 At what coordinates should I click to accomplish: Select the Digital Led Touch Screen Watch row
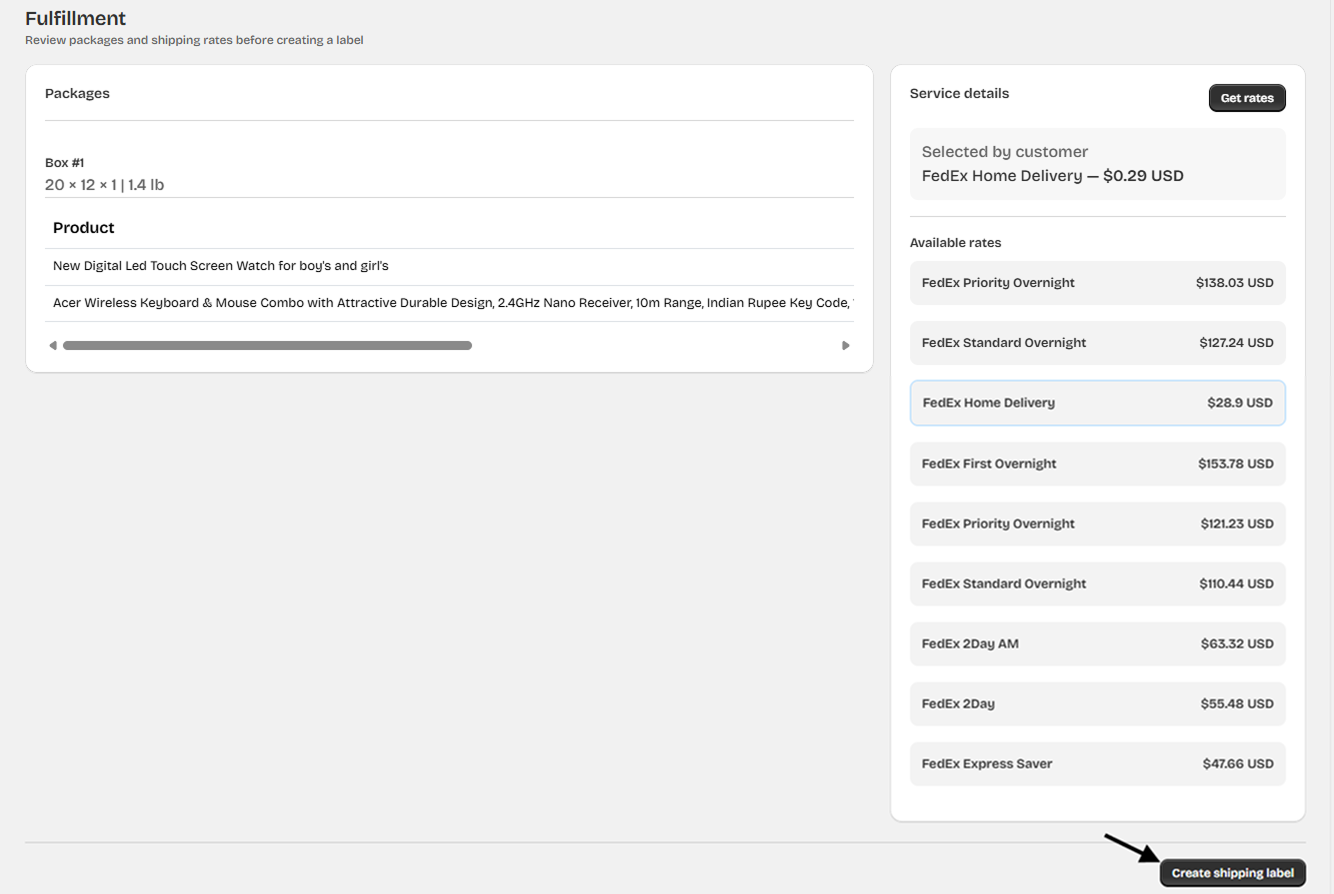point(221,266)
